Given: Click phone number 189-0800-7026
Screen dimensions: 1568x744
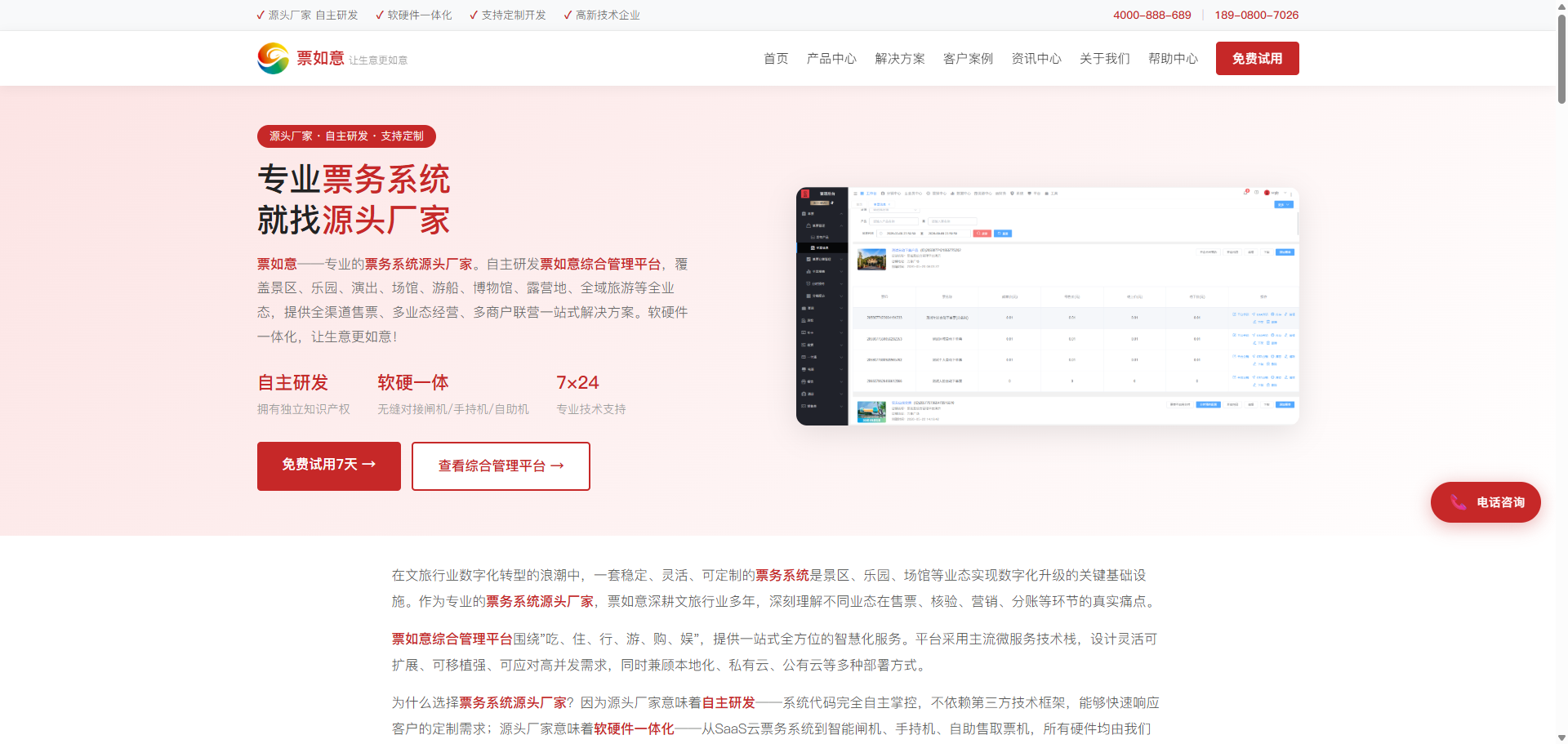Looking at the screenshot, I should tap(1256, 15).
